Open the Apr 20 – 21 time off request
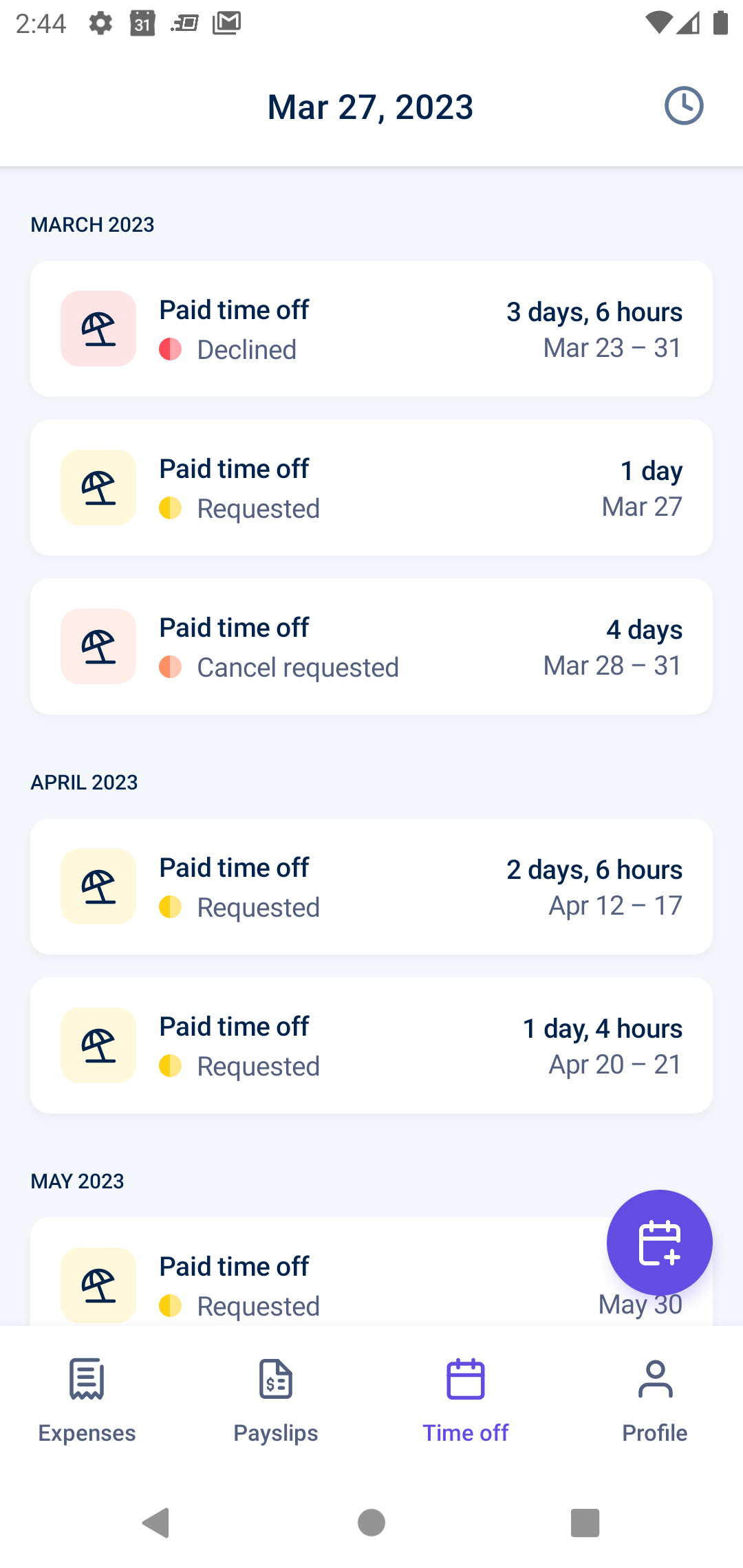Viewport: 743px width, 1568px height. pyautogui.click(x=371, y=1045)
